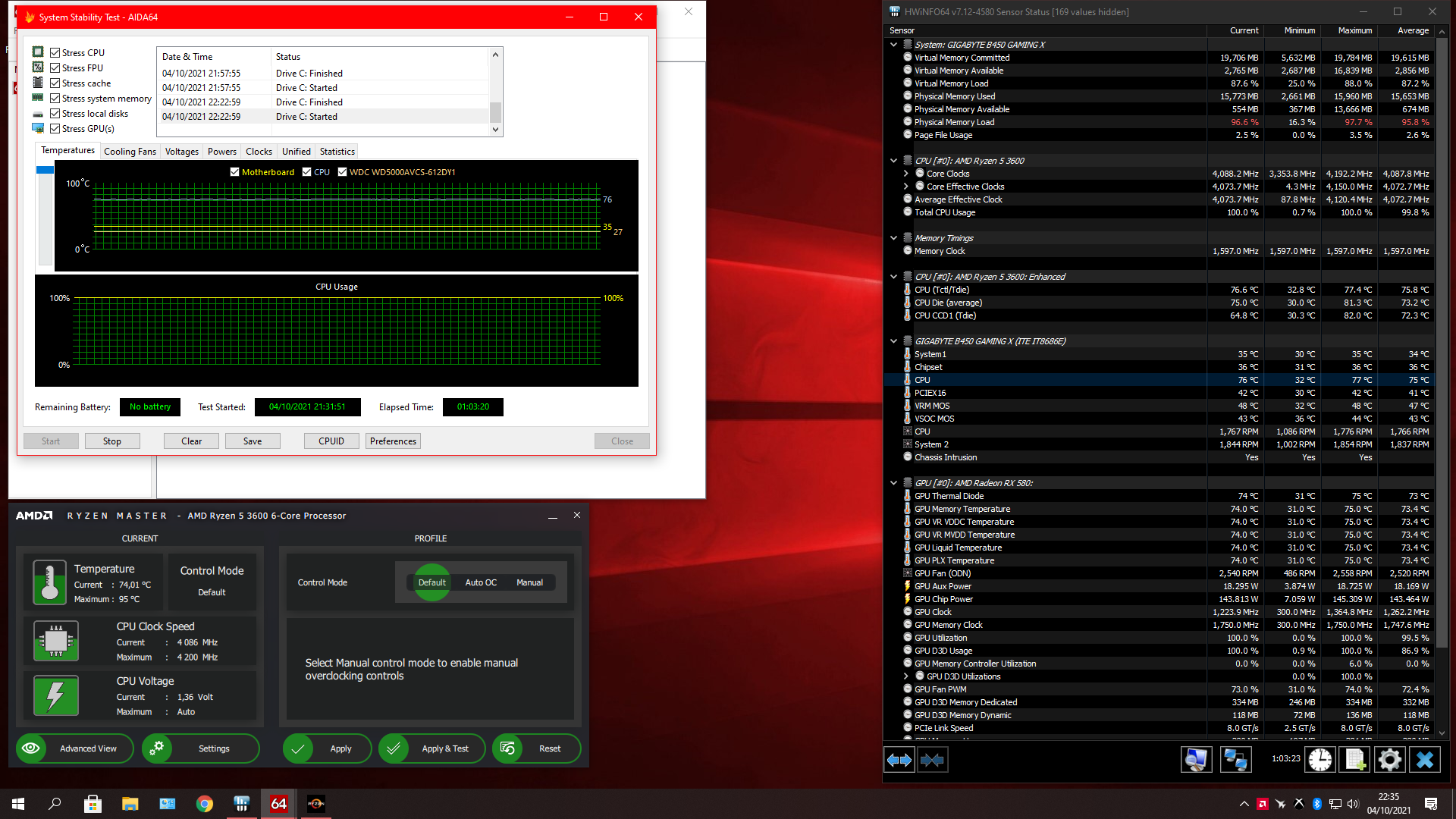The height and width of the screenshot is (819, 1456).
Task: Toggle WDC WD5000AVCS graph checkbox
Action: [x=342, y=172]
